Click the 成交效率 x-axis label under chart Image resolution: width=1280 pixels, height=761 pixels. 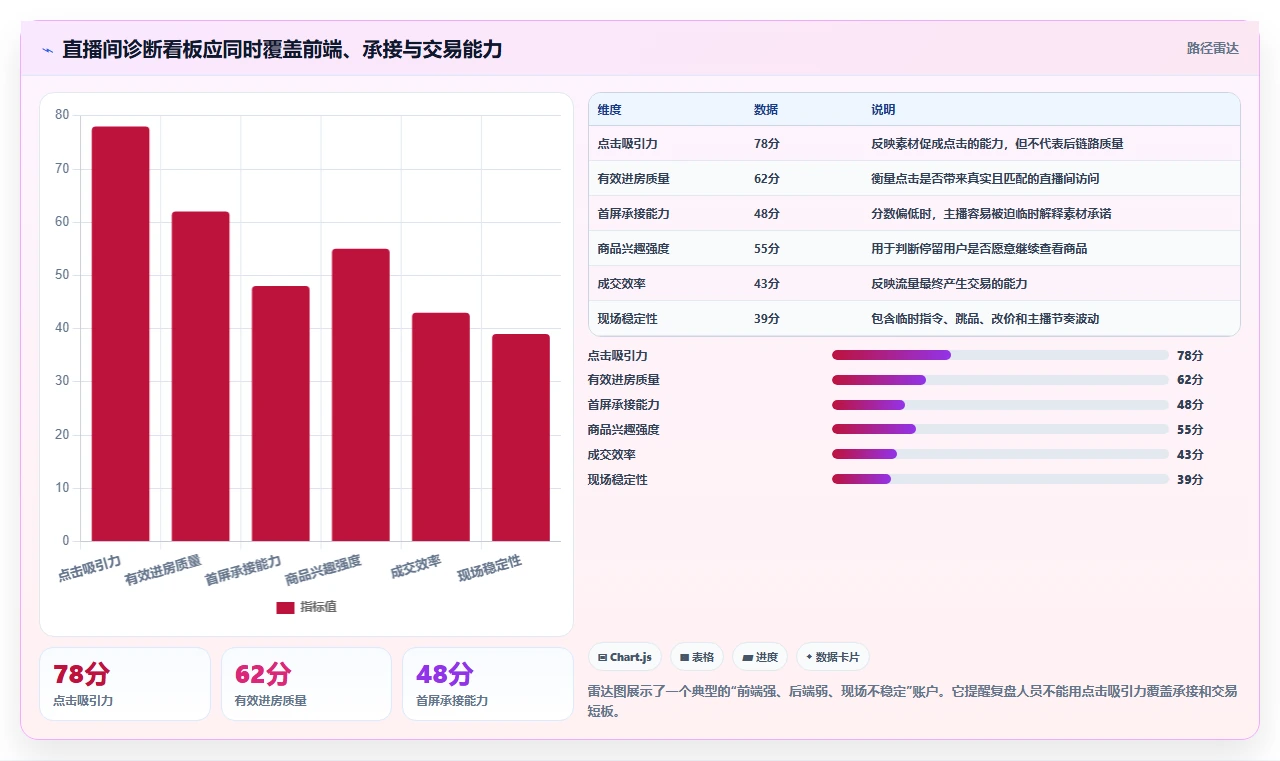[x=416, y=567]
